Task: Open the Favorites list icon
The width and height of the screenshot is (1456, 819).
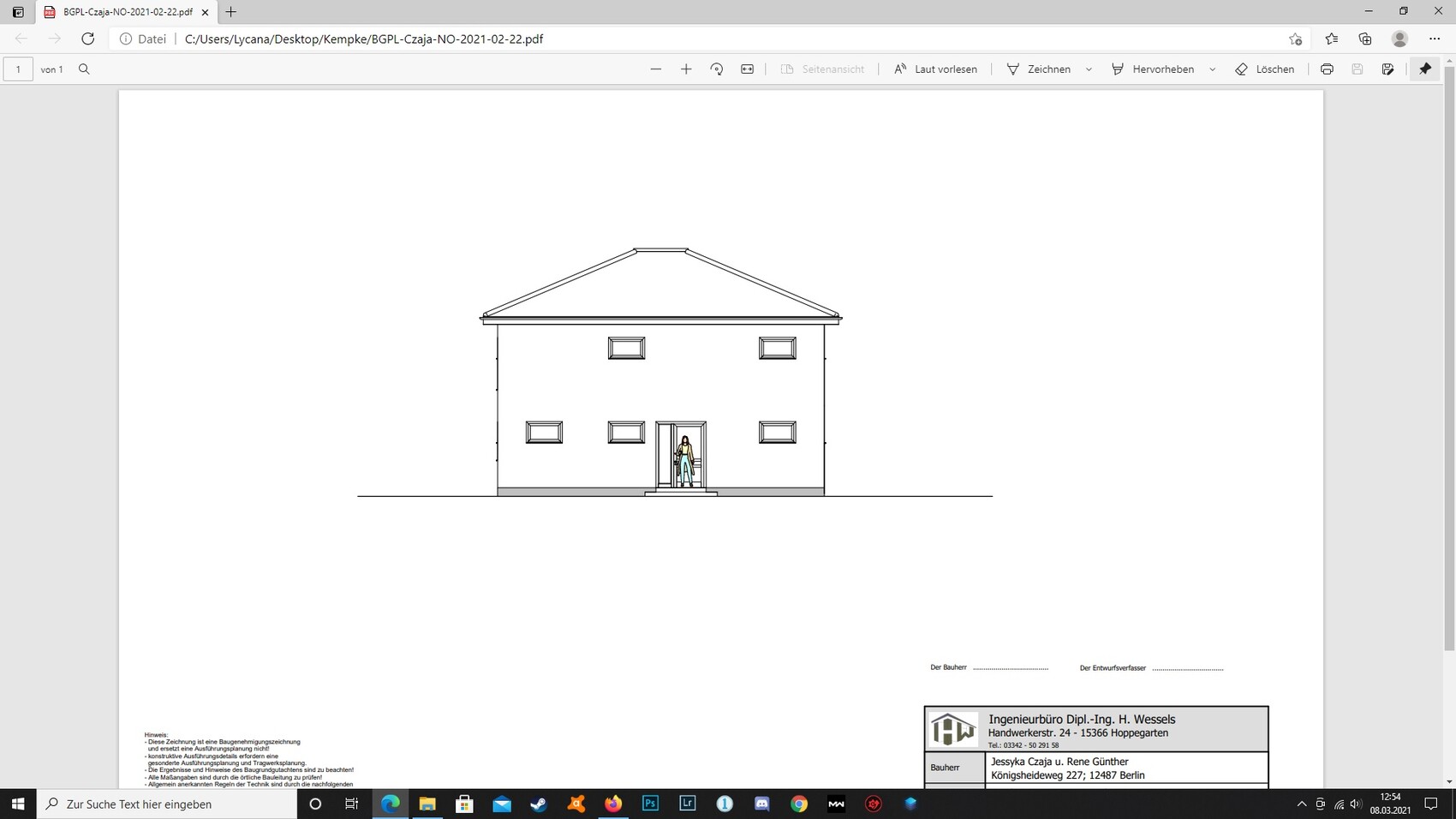Action: 1331,39
